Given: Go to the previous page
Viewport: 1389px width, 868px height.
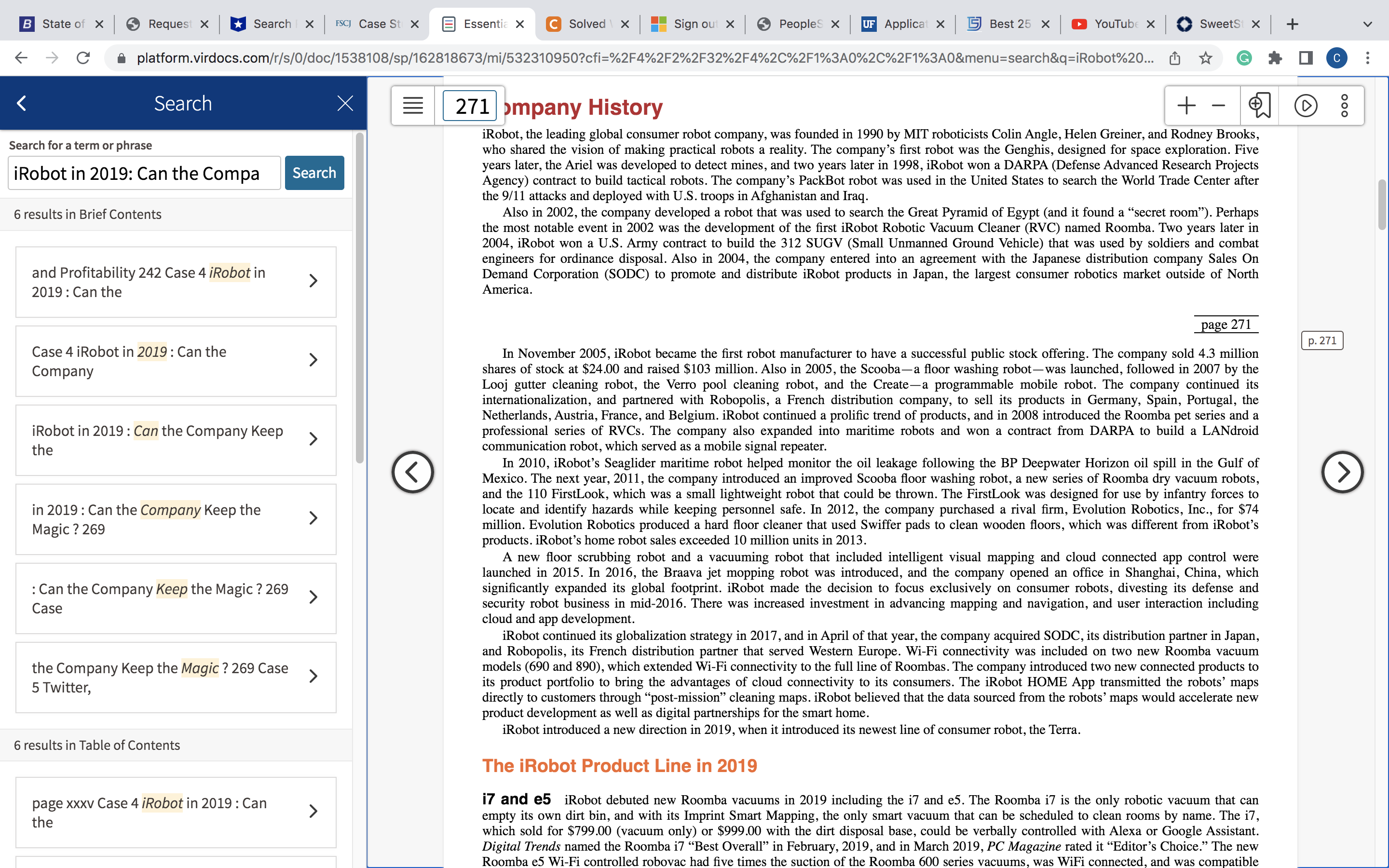Looking at the screenshot, I should [413, 472].
